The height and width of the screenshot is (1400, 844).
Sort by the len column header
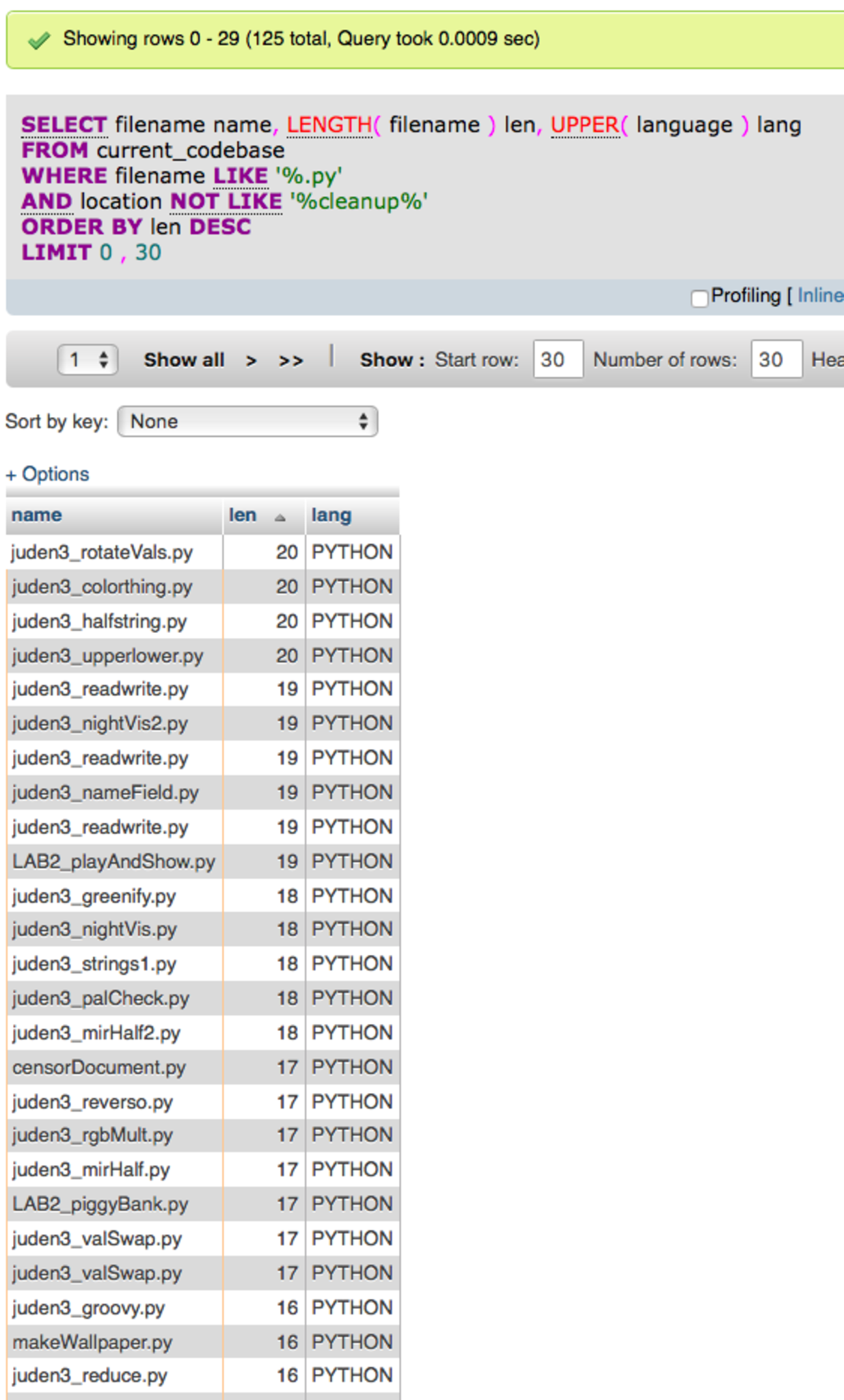coord(243,515)
